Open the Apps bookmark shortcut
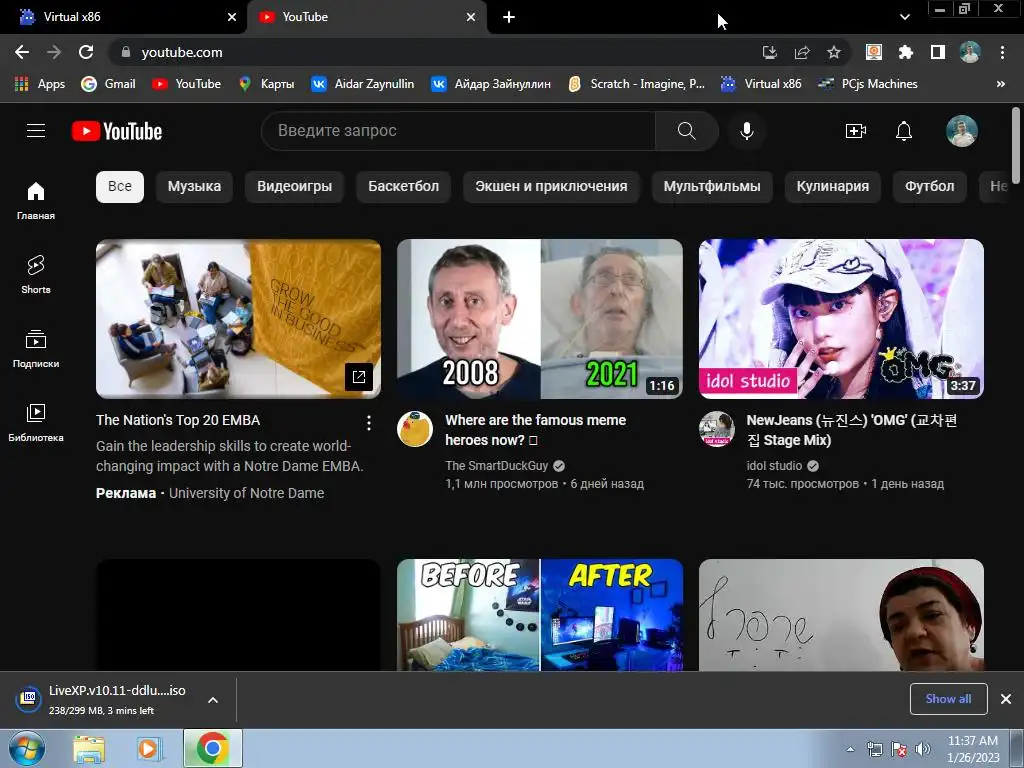Image resolution: width=1024 pixels, height=768 pixels. point(40,84)
